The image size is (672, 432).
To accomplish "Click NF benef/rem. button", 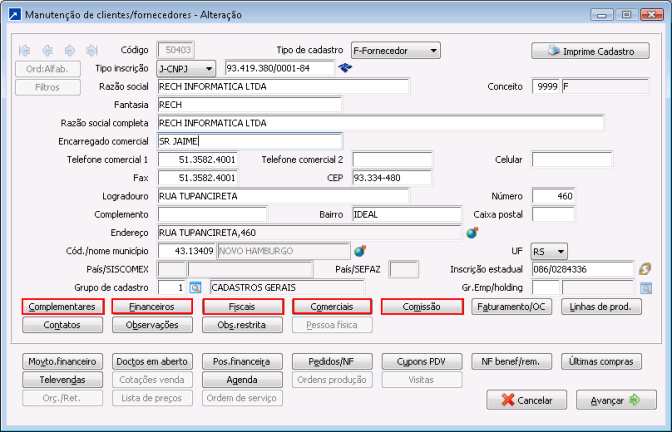I will pyautogui.click(x=512, y=362).
